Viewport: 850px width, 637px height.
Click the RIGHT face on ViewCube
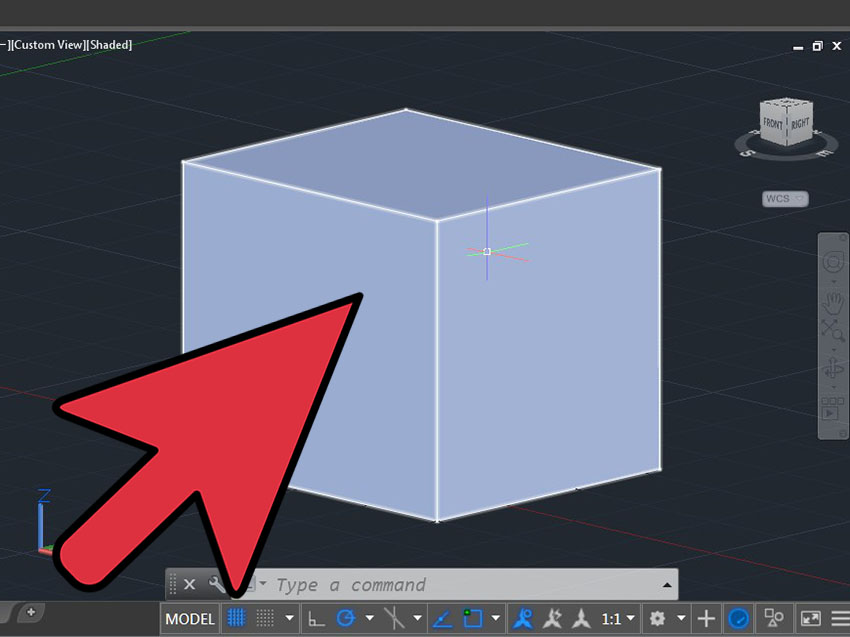pyautogui.click(x=800, y=124)
